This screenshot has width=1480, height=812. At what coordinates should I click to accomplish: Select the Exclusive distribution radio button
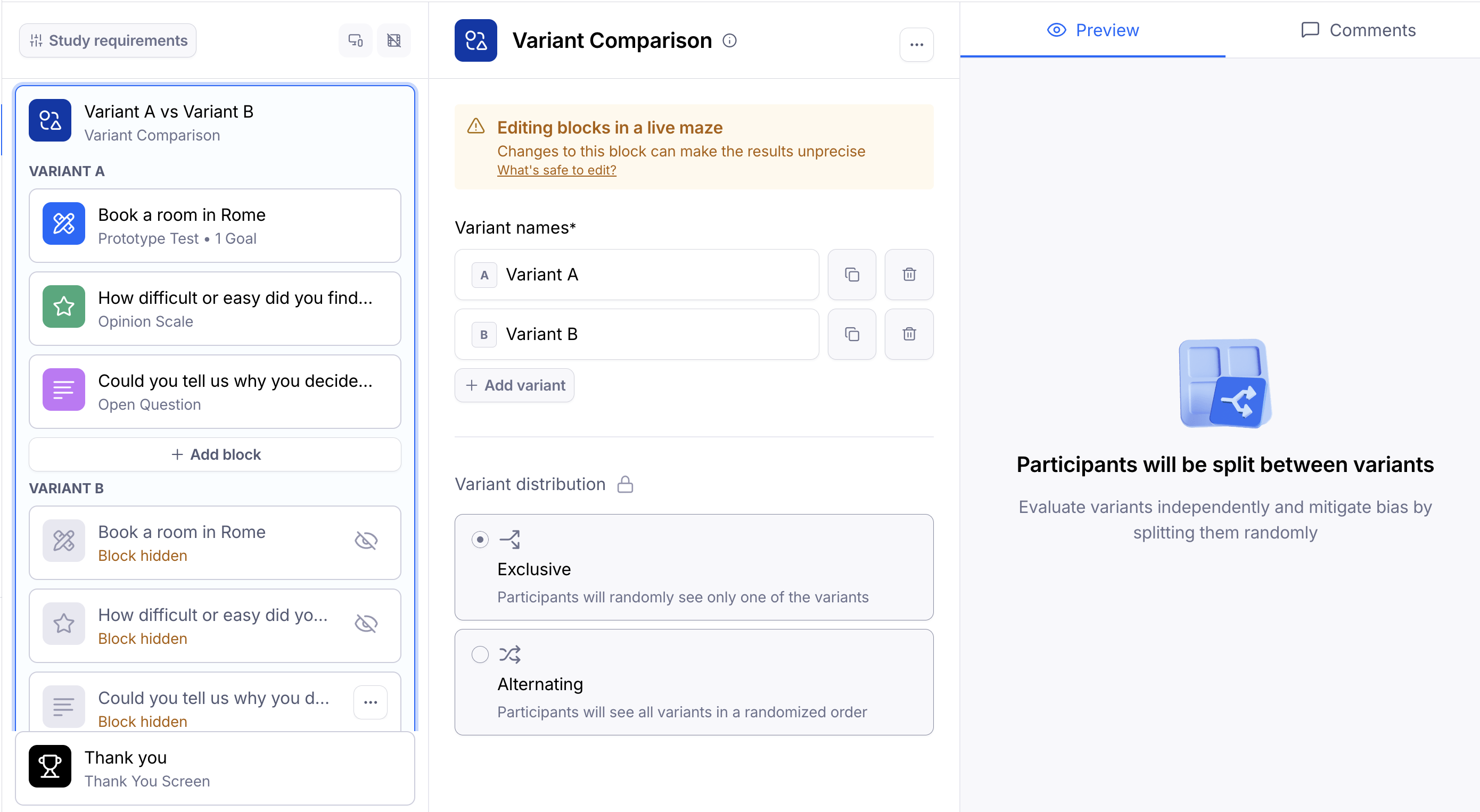(x=480, y=540)
